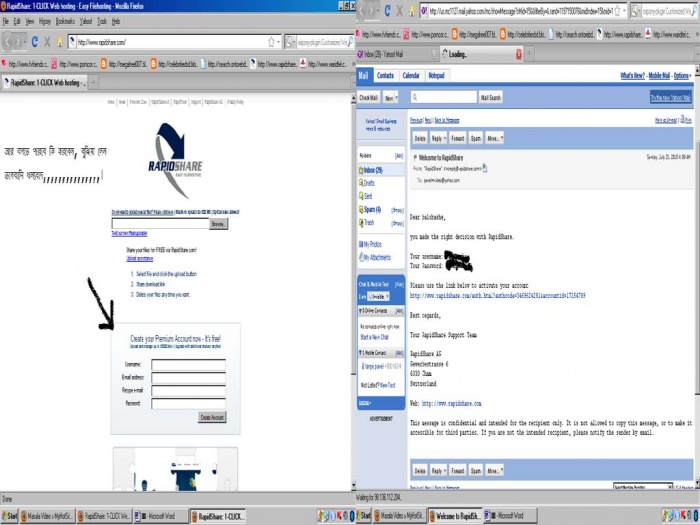Click Start button on left taskbar
This screenshot has height=525, width=700.
pyautogui.click(x=9, y=516)
